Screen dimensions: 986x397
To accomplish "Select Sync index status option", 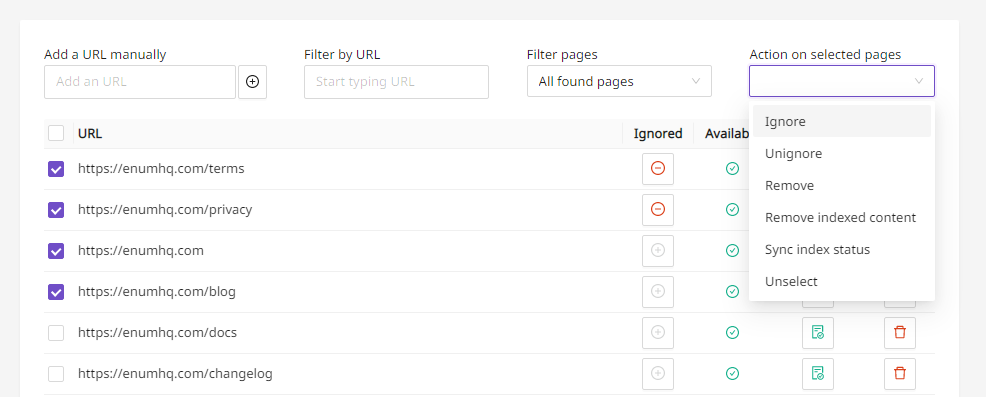I will 817,250.
